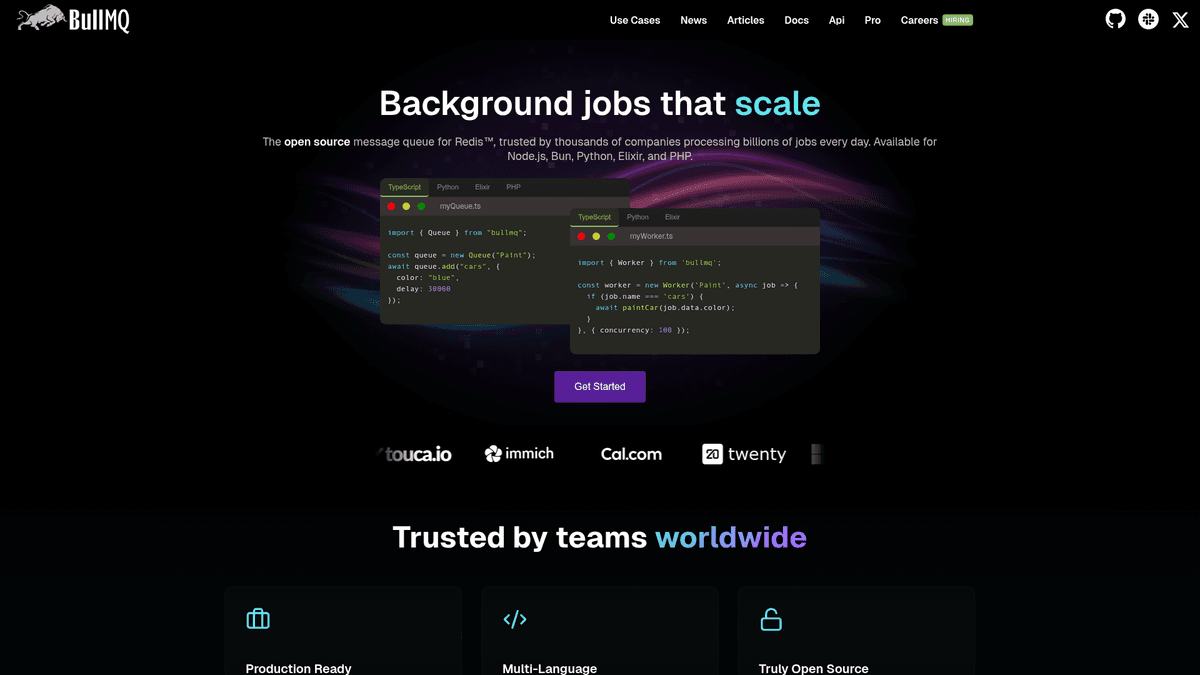Switch to the PHP code tab
1200x675 pixels.
513,187
